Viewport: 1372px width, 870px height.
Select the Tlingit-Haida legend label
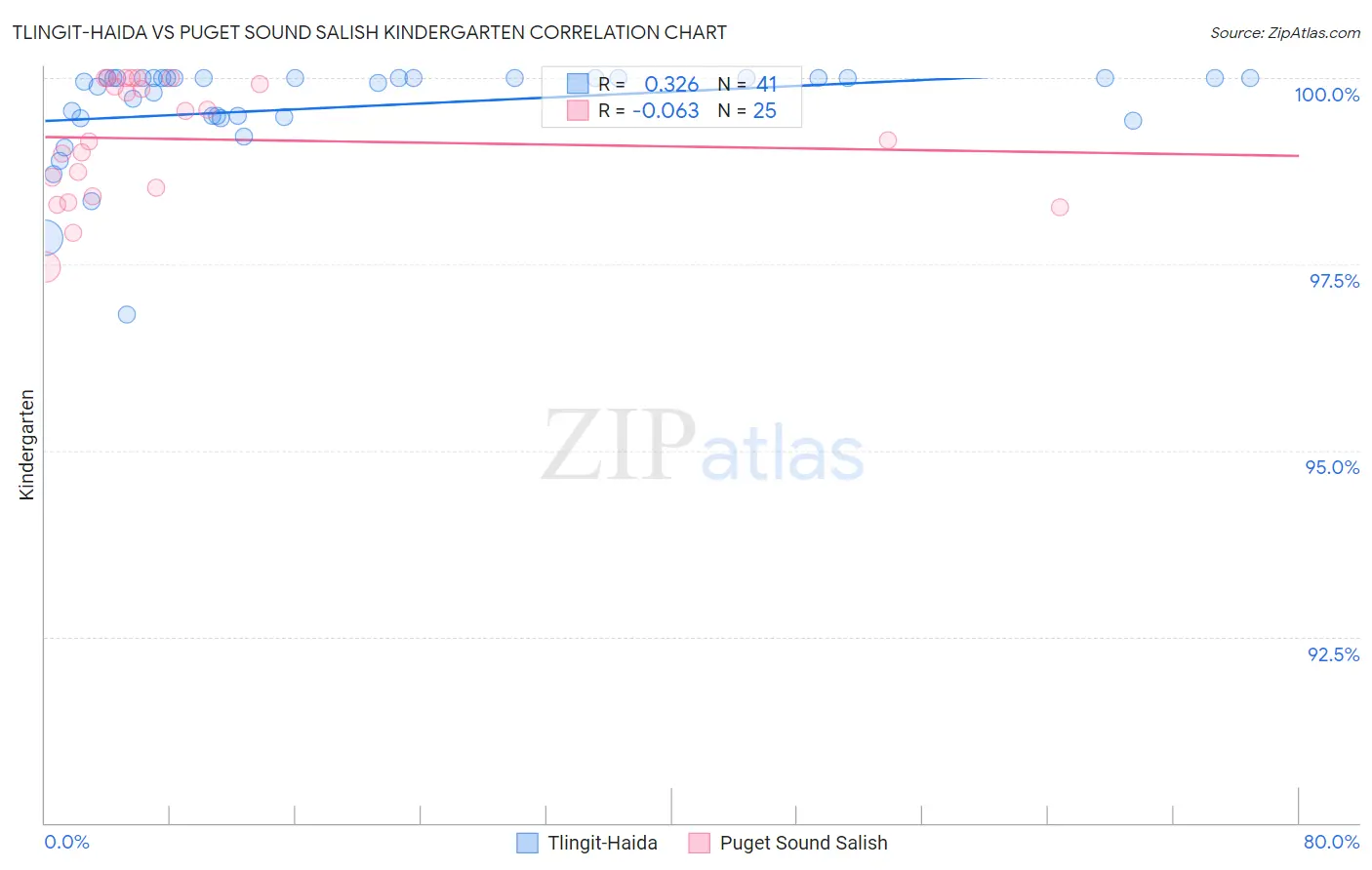coord(602,843)
